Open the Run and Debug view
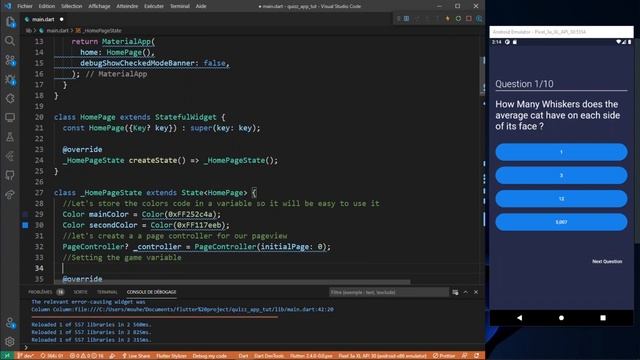Image resolution: width=640 pixels, height=360 pixels. 10,79
